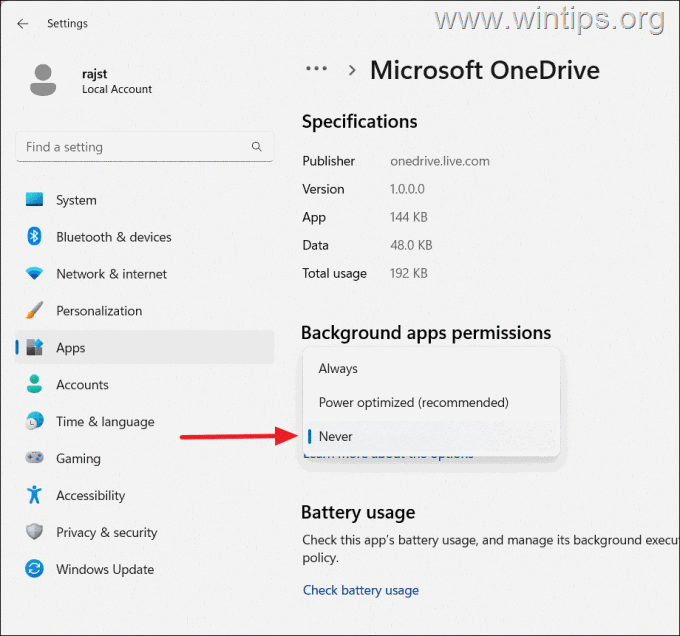Open Accounts settings category
Viewport: 680px width, 636px height.
pos(145,384)
